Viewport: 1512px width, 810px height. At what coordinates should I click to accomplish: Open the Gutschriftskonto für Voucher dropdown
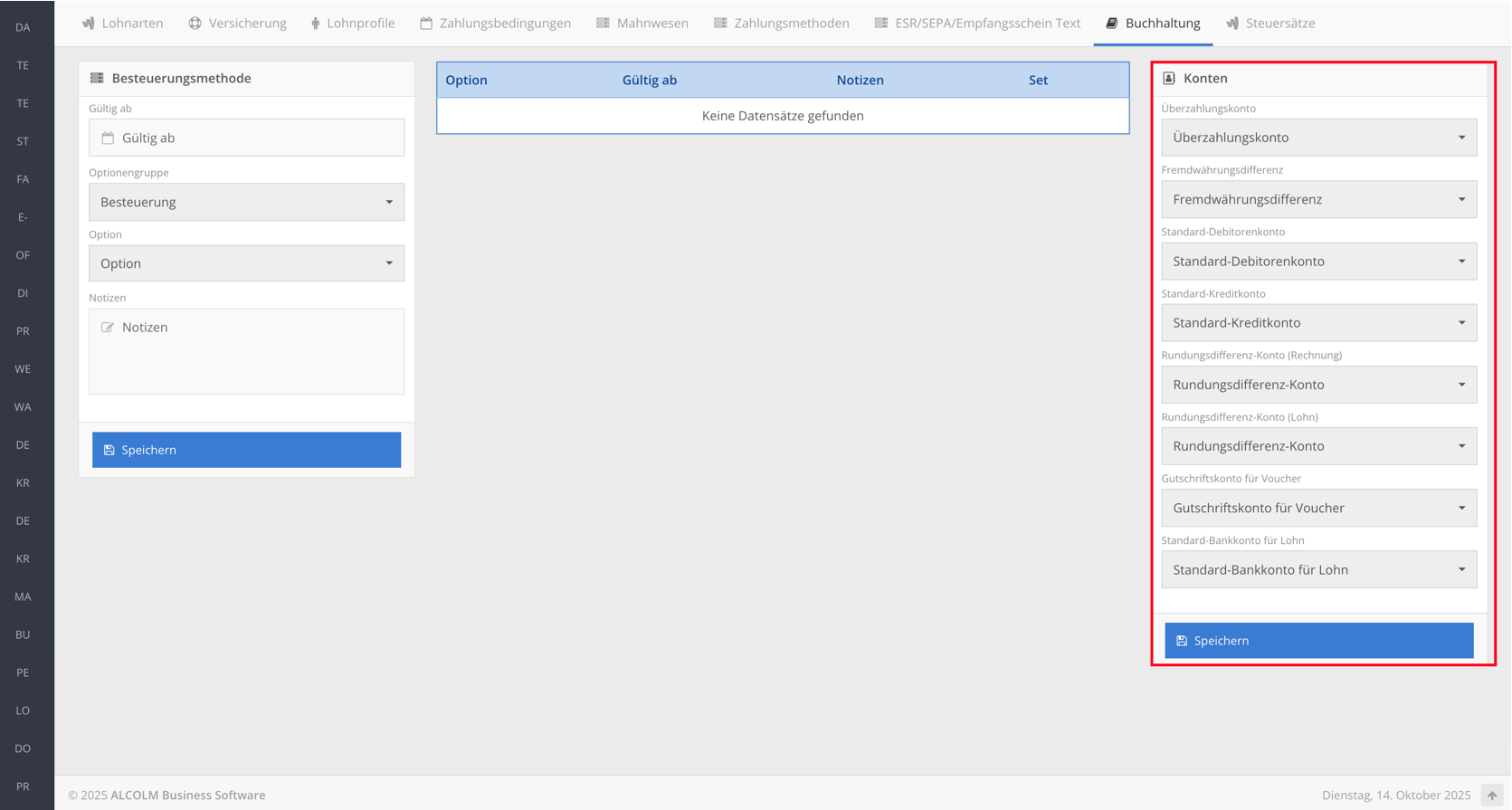tap(1318, 509)
